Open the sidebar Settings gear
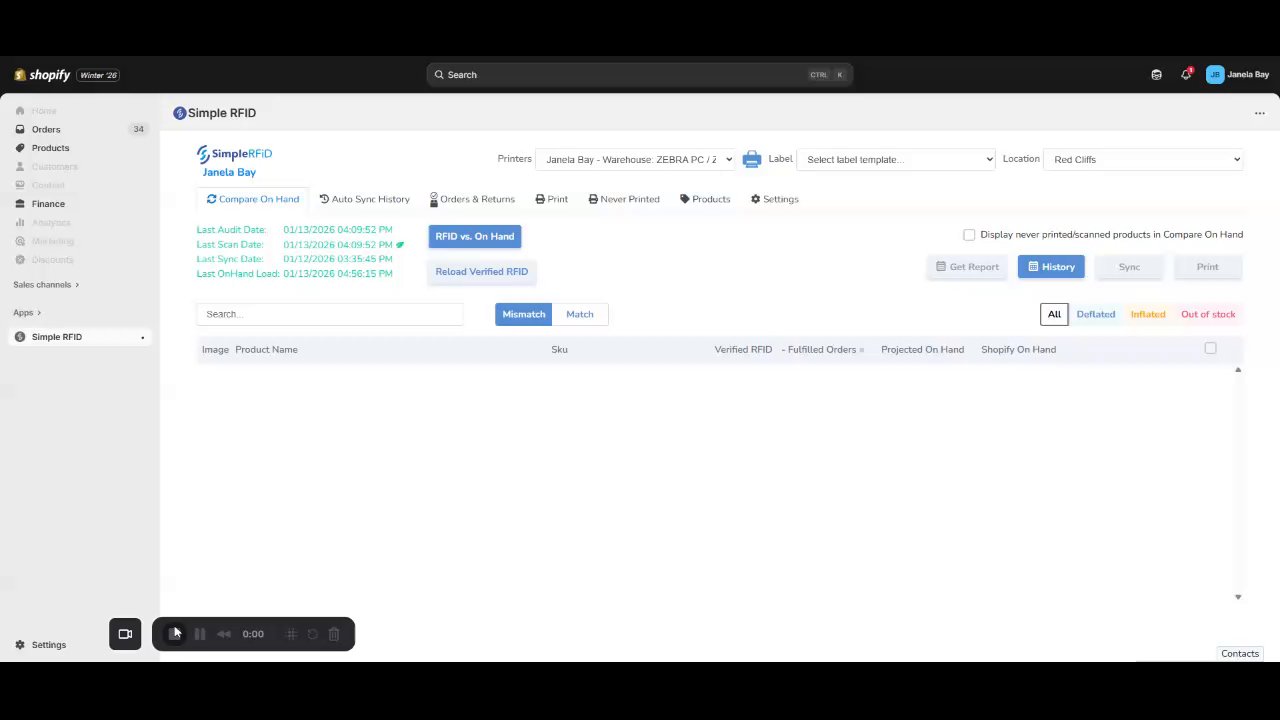 (x=20, y=645)
